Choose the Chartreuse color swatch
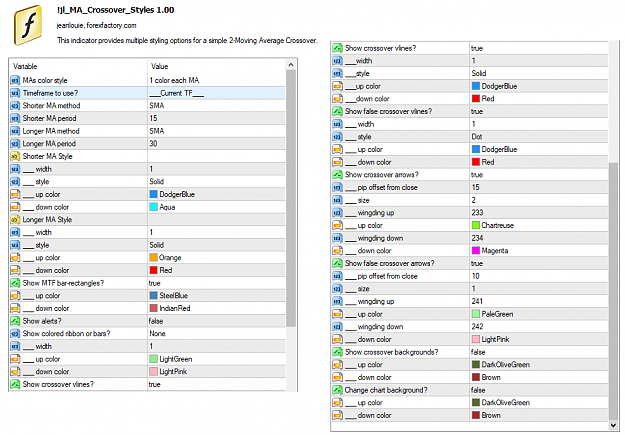Viewport: 625px width, 435px height. 476,226
